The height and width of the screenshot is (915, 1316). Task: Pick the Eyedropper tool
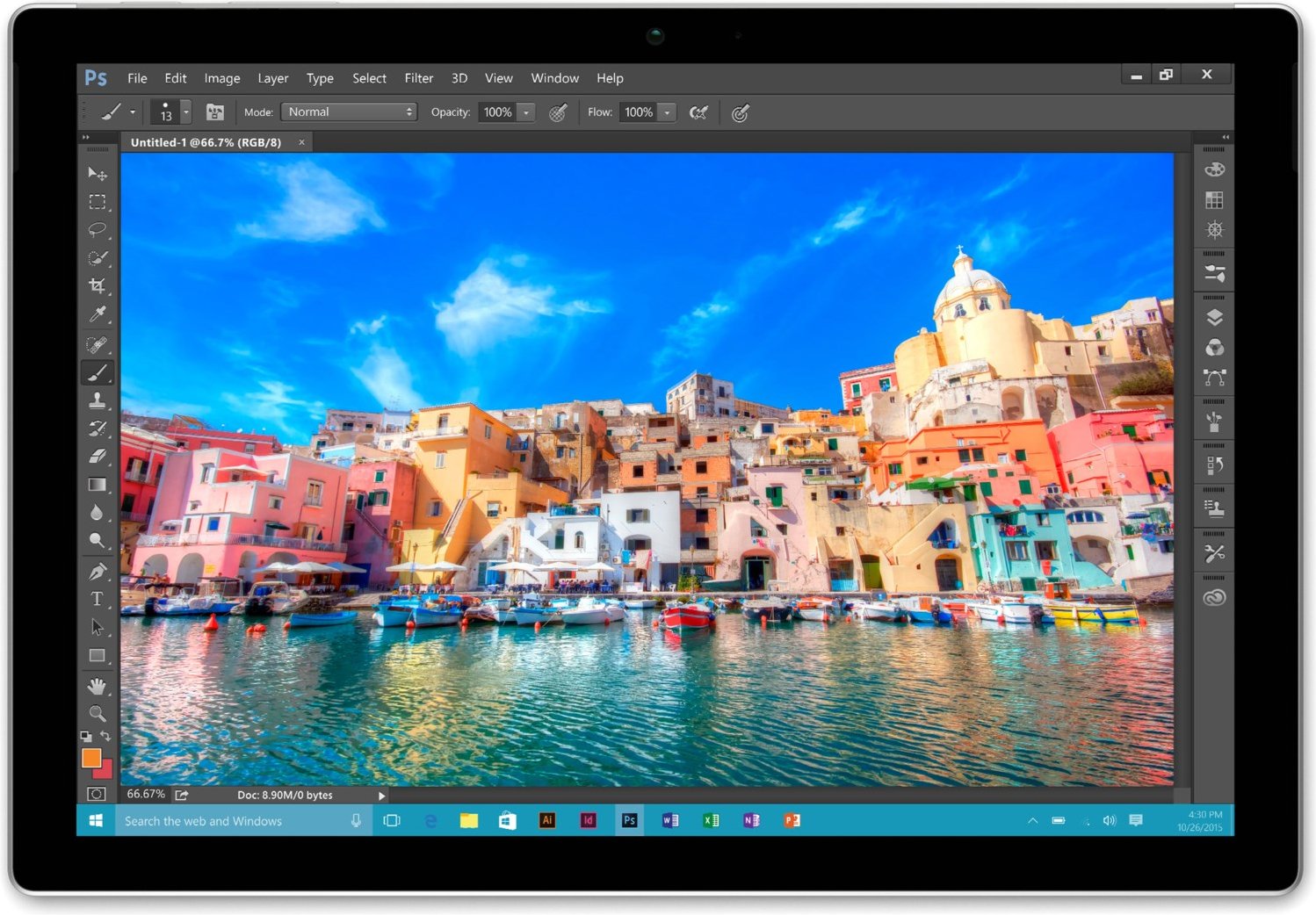[98, 313]
